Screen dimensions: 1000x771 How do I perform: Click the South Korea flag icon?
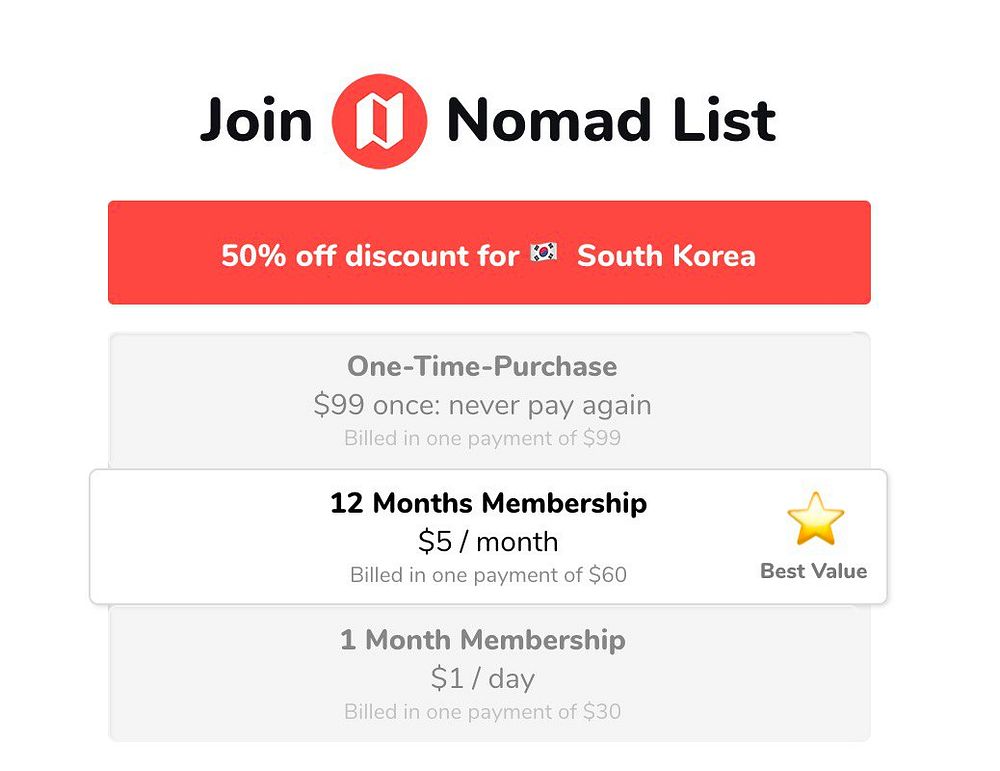pos(545,254)
